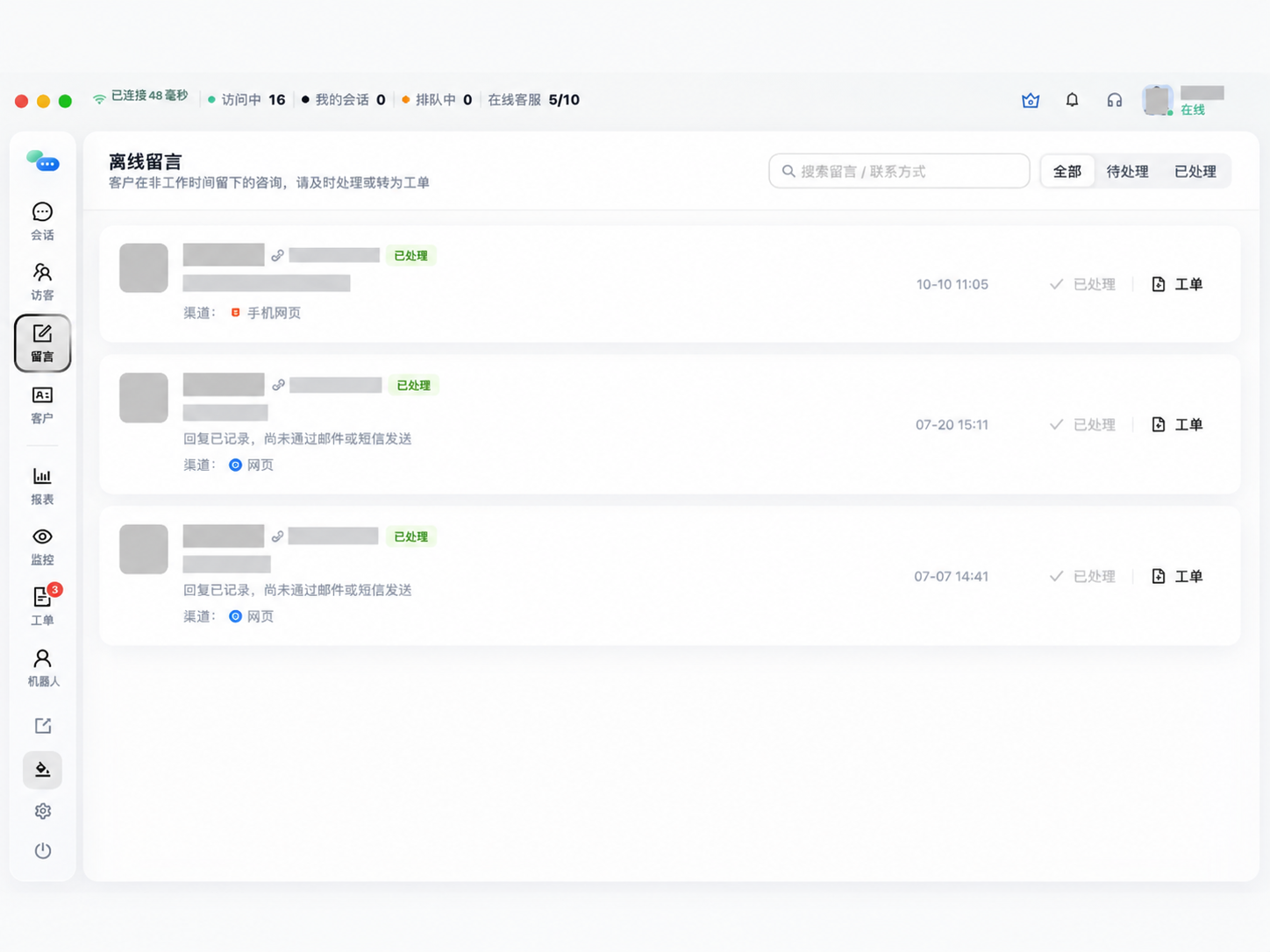The image size is (1270, 952).
Task: Create 工单 for the 10-10 11:05 message
Action: 1176,284
